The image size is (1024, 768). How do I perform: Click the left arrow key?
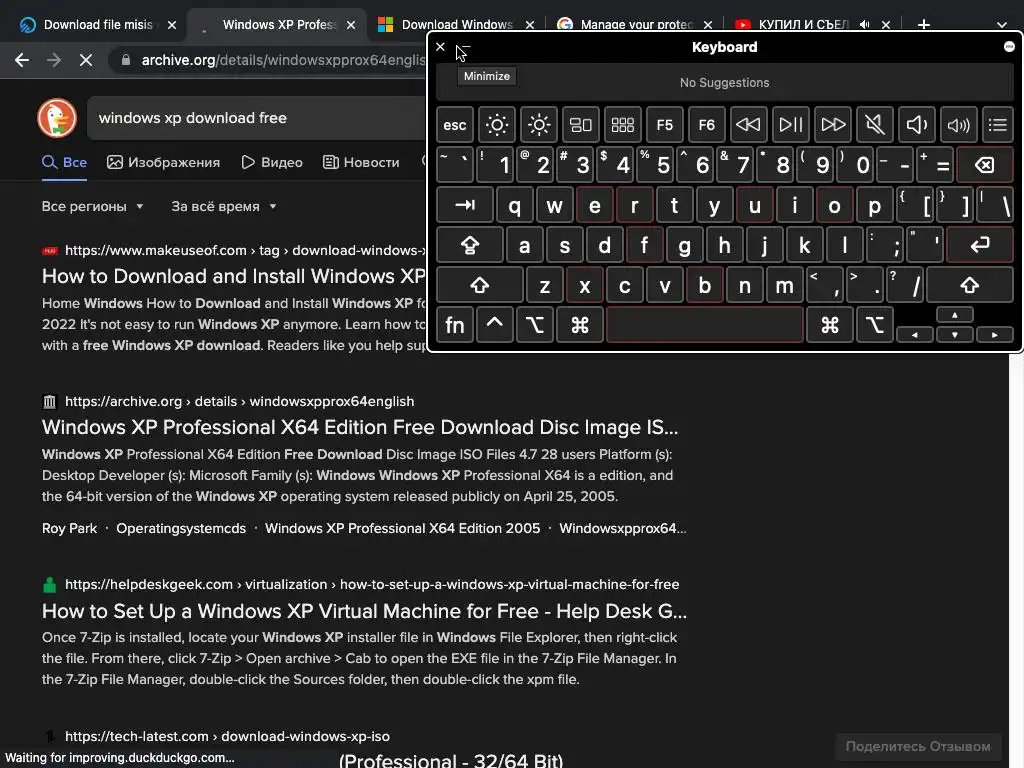[914, 334]
